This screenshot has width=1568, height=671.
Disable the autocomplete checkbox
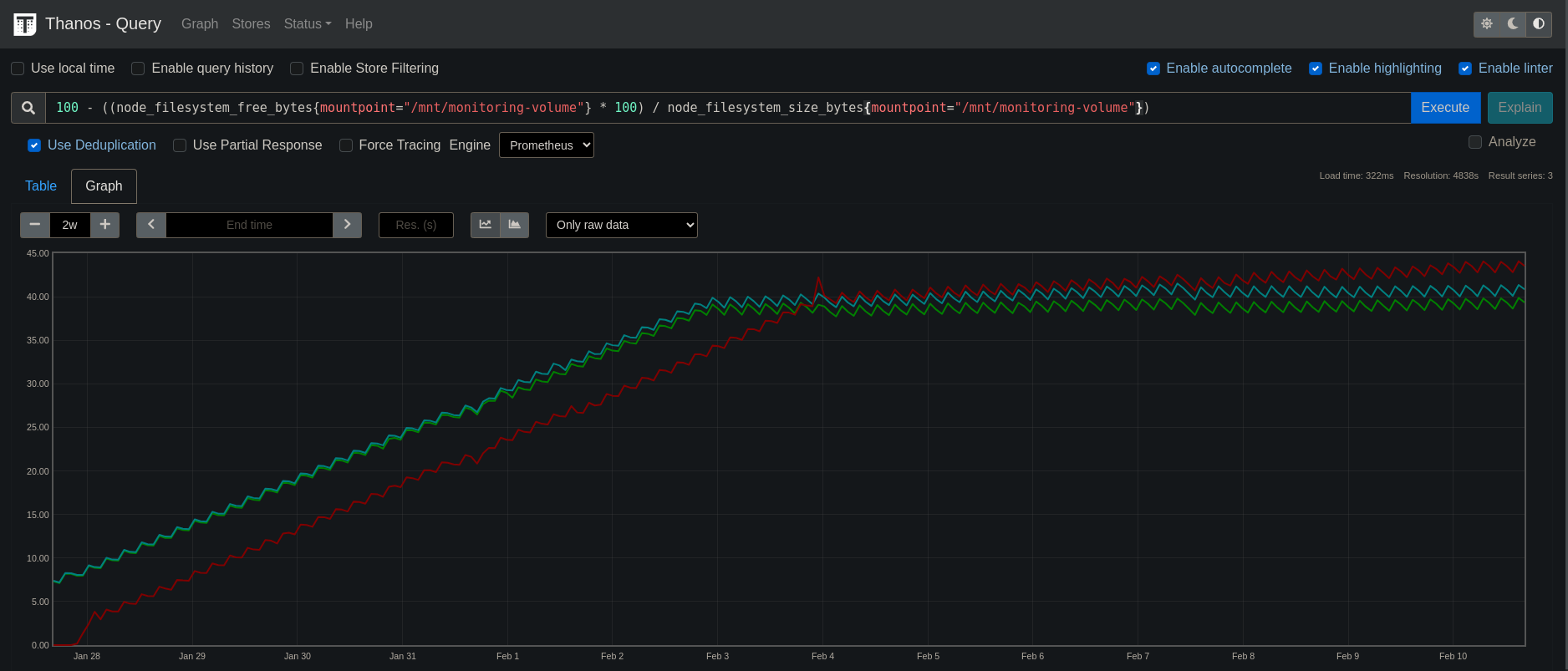[x=1153, y=69]
